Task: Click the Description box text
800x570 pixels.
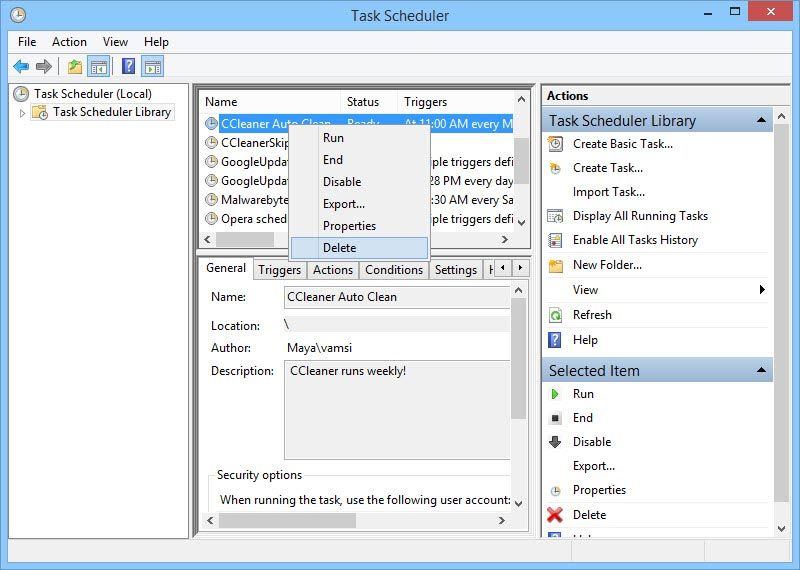Action: click(x=348, y=371)
